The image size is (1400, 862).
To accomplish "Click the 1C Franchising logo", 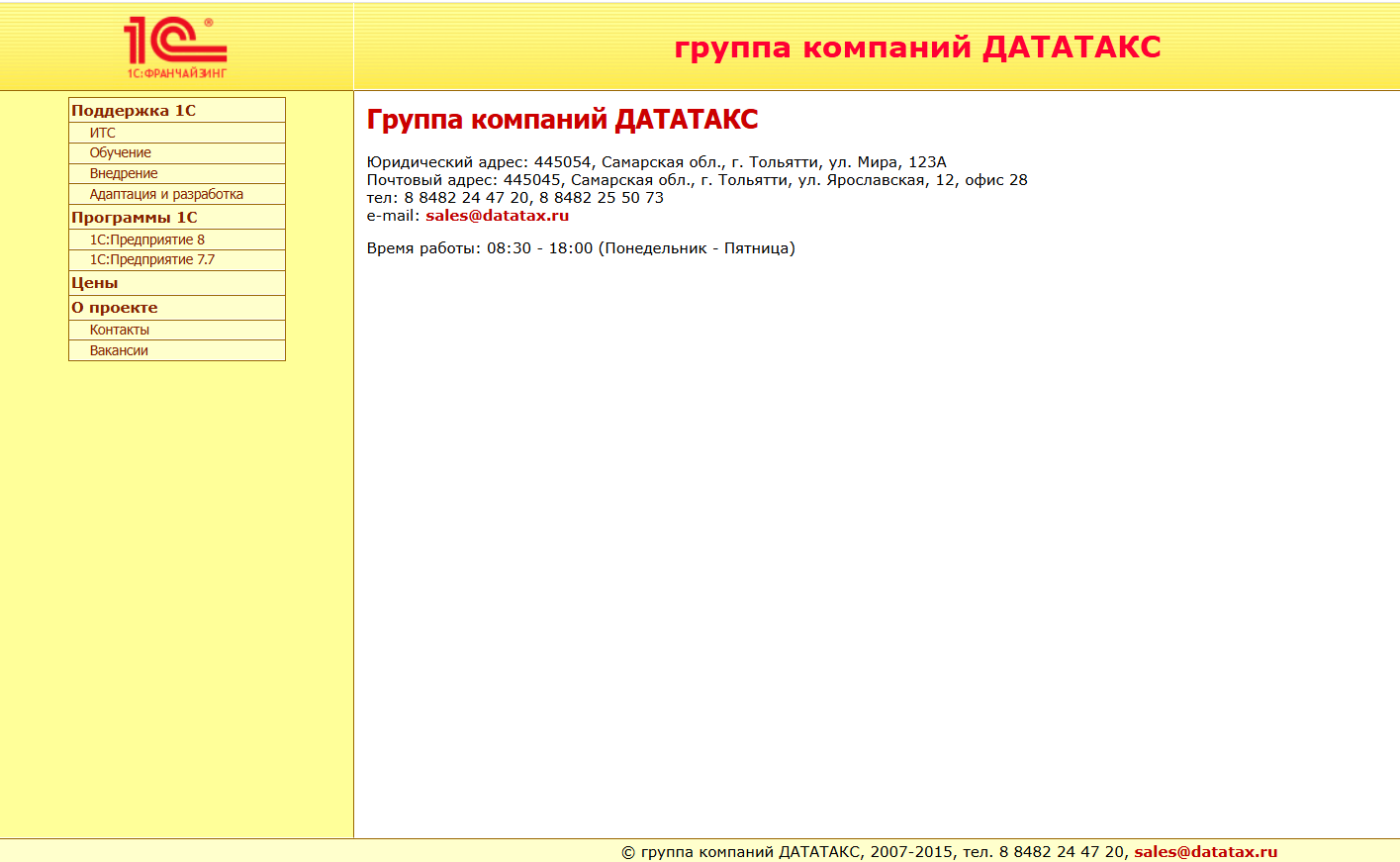I will (176, 48).
